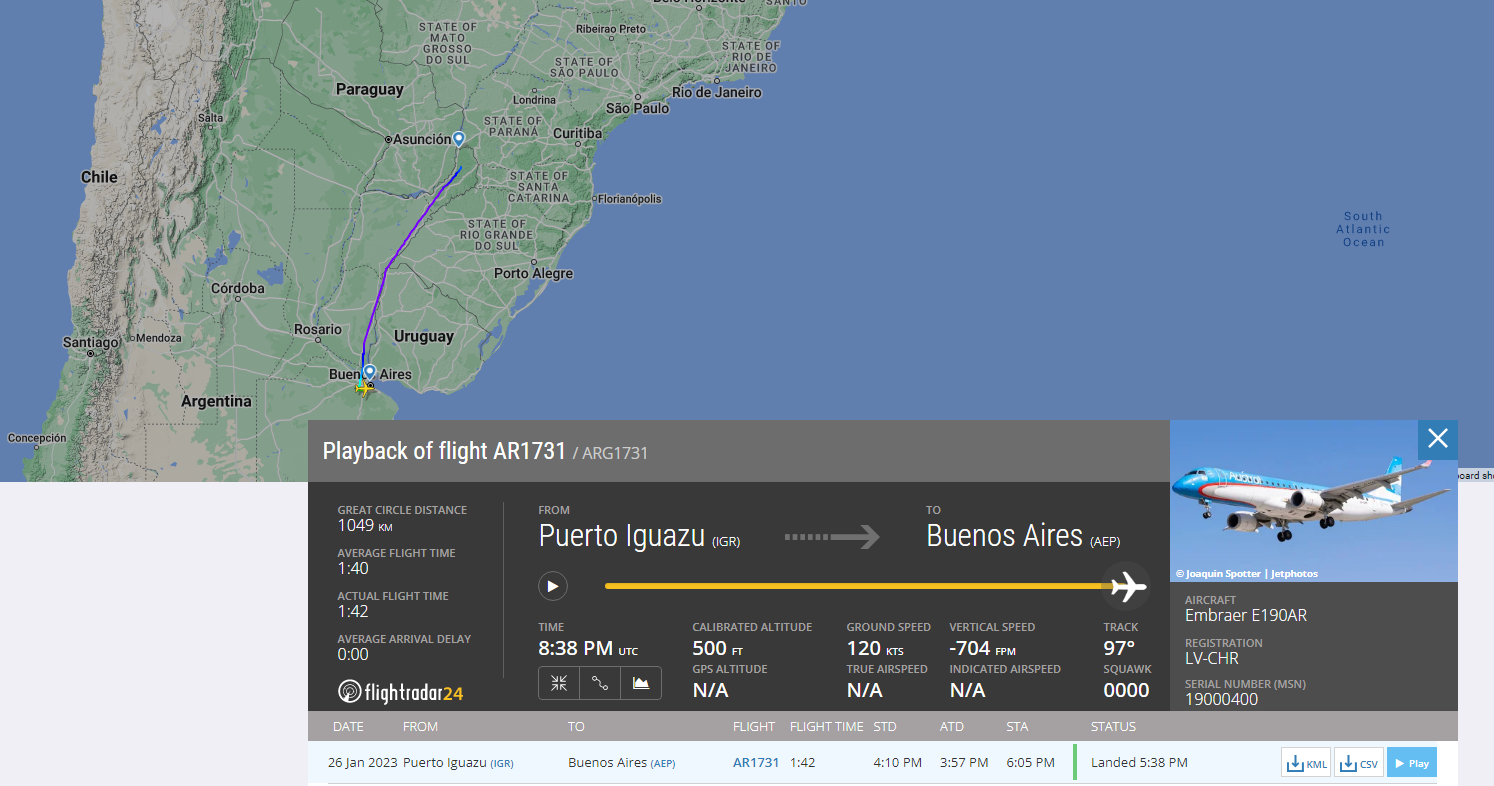The image size is (1494, 786).
Task: Click the '26 Jan 2023' date cell
Action: point(362,762)
